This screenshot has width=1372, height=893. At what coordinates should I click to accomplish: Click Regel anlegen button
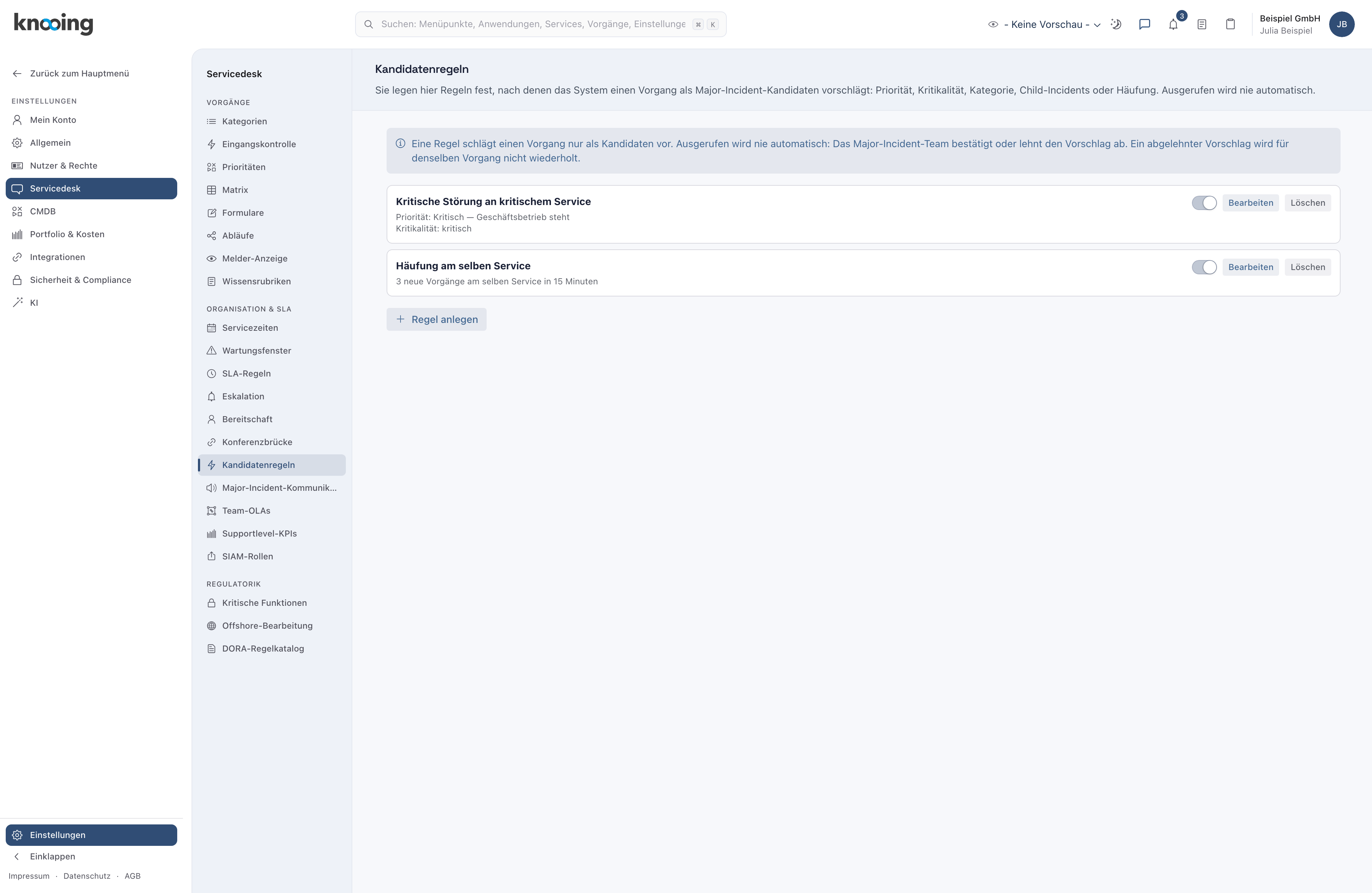point(436,319)
